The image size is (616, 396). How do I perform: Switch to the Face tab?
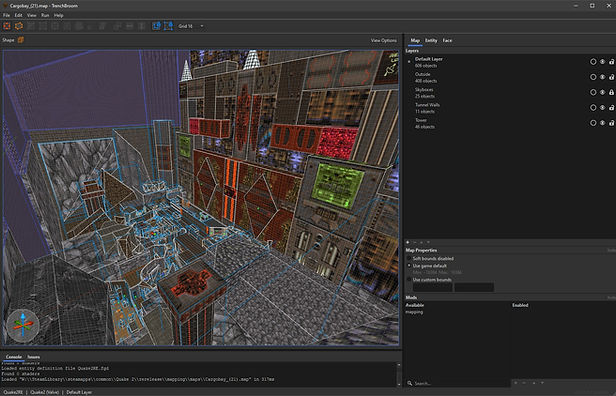tap(447, 40)
